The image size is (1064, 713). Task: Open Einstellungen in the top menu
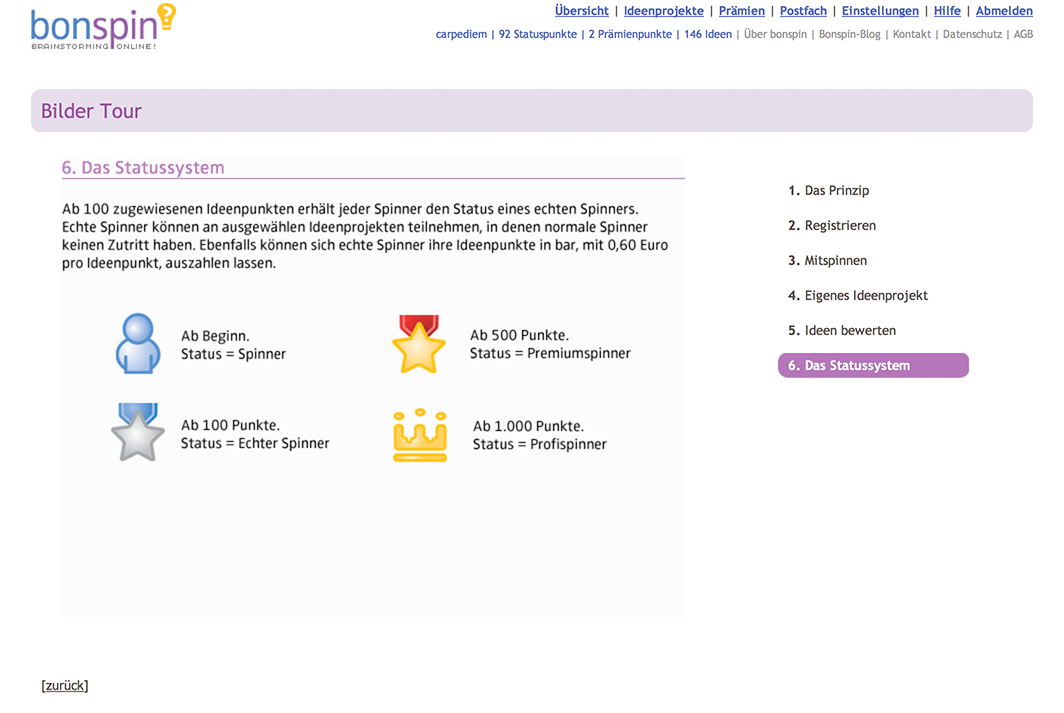point(880,11)
